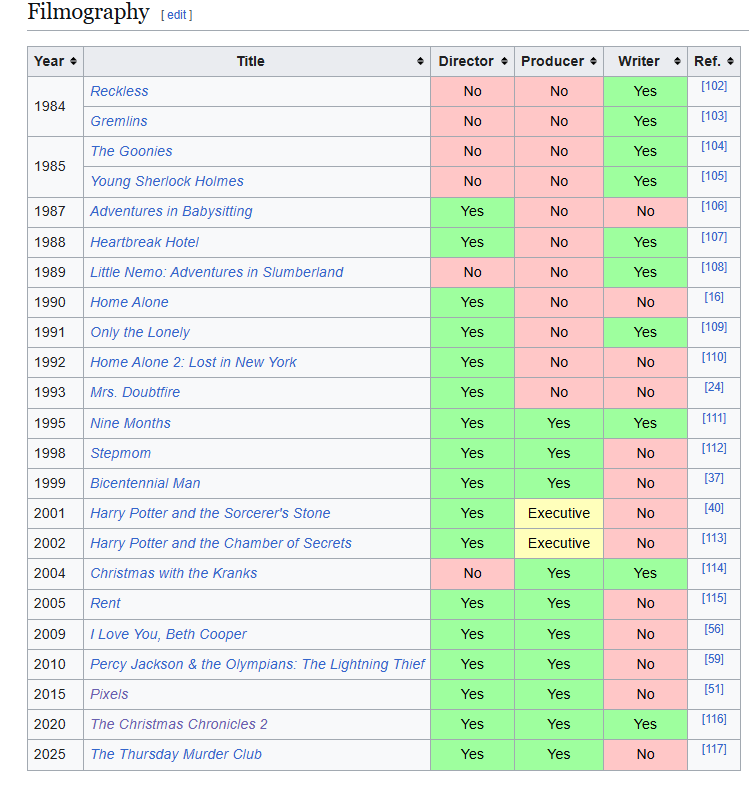Image resolution: width=749 pixels, height=785 pixels.
Task: Open The Thursday Murder Club link
Action: point(176,754)
